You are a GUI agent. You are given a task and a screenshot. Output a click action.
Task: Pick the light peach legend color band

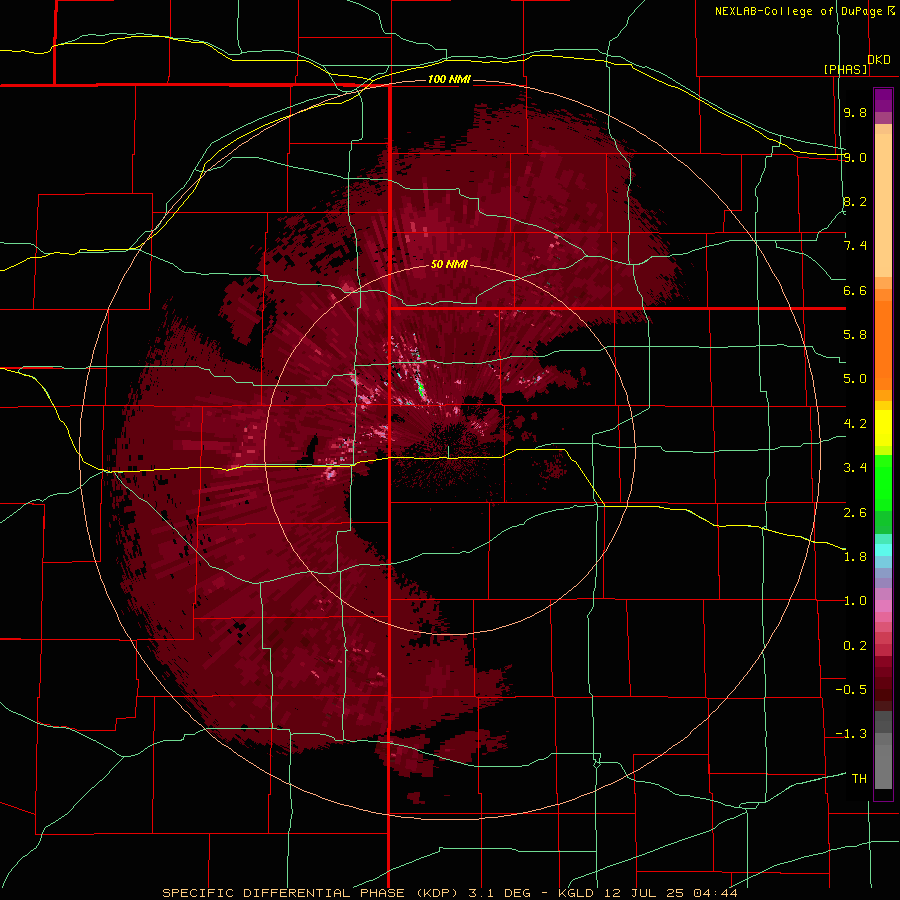pyautogui.click(x=883, y=204)
